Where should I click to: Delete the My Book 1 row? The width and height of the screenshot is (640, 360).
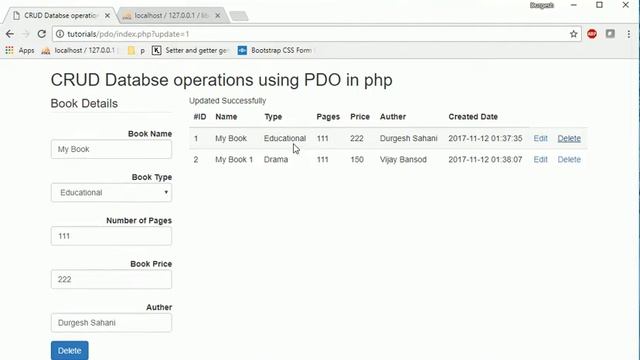click(569, 160)
